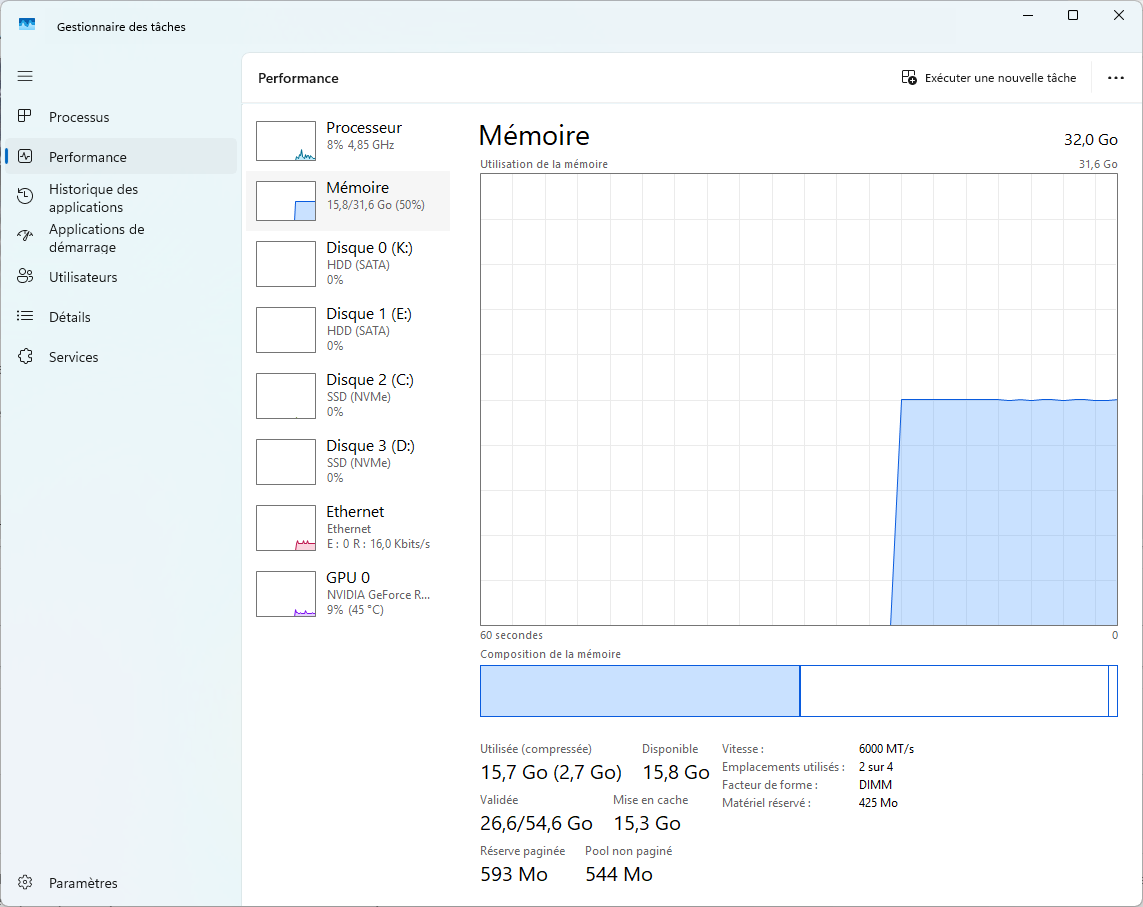
Task: Select the Performance tab in sidebar
Action: (x=88, y=157)
